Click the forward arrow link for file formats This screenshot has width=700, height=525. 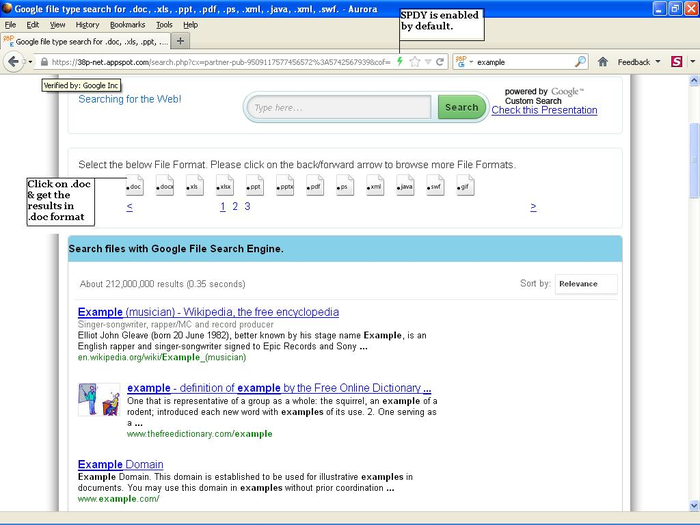point(533,207)
